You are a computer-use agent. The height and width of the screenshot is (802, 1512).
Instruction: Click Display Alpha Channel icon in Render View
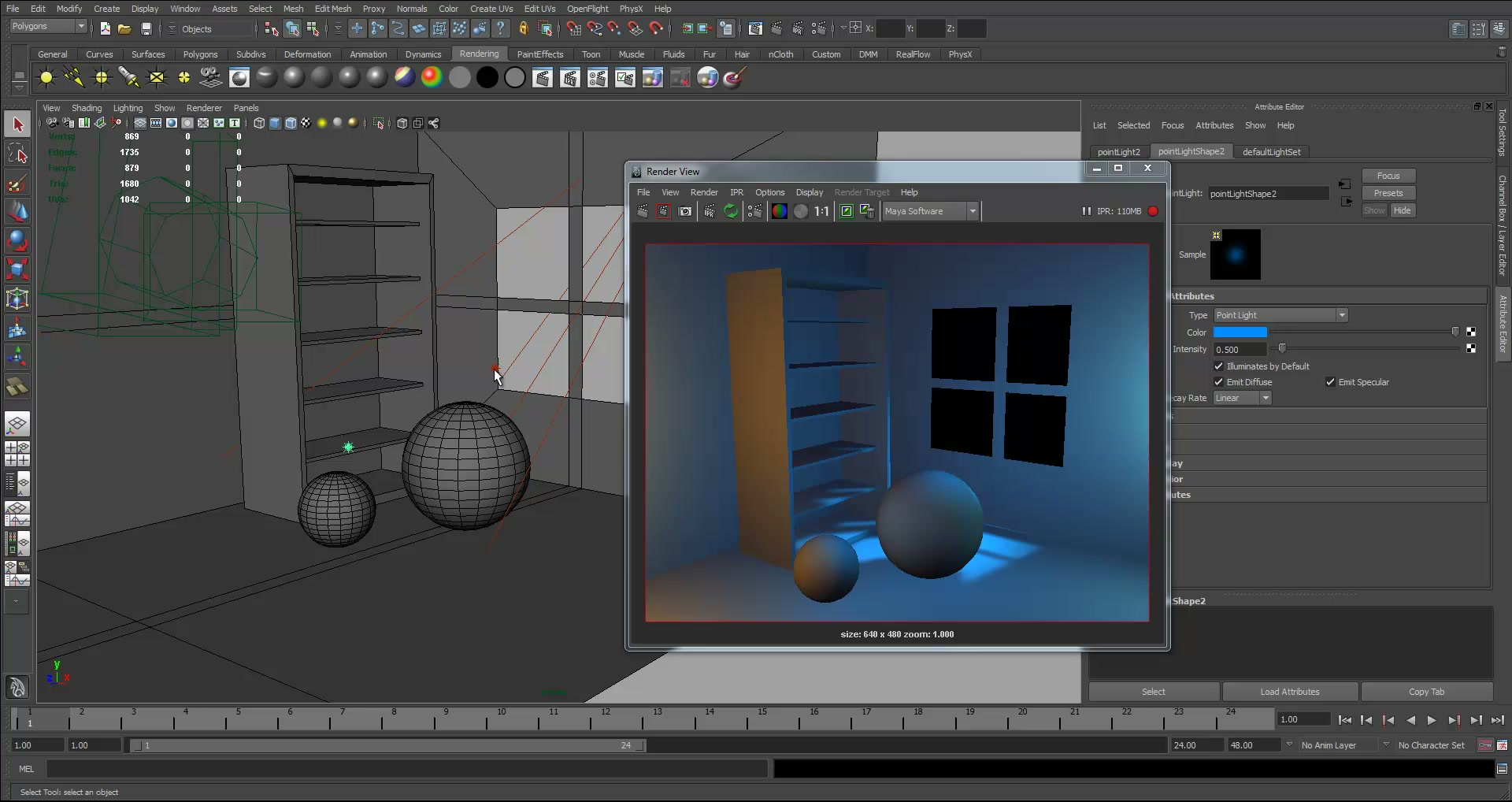[801, 211]
